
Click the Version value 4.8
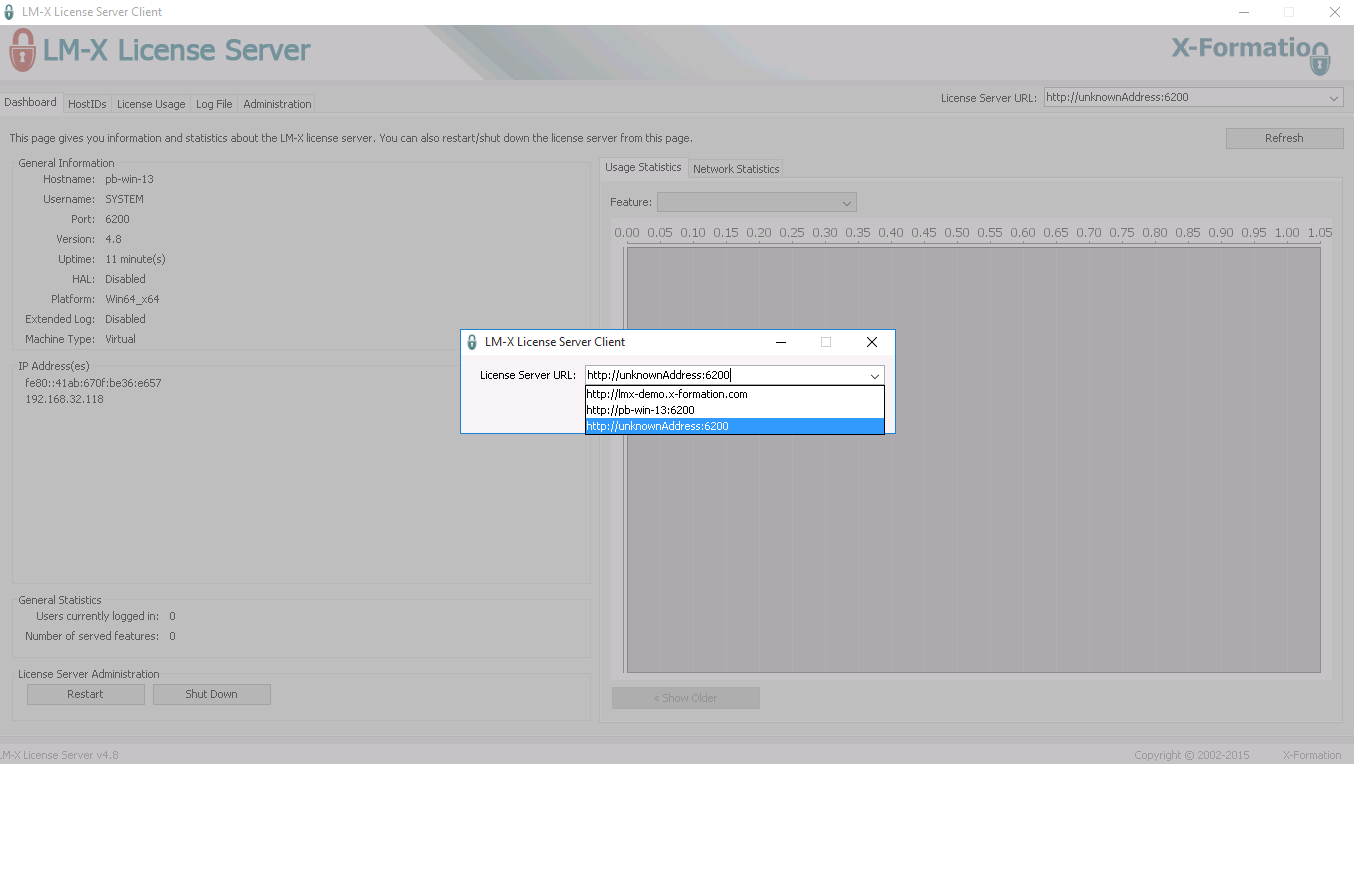[113, 239]
